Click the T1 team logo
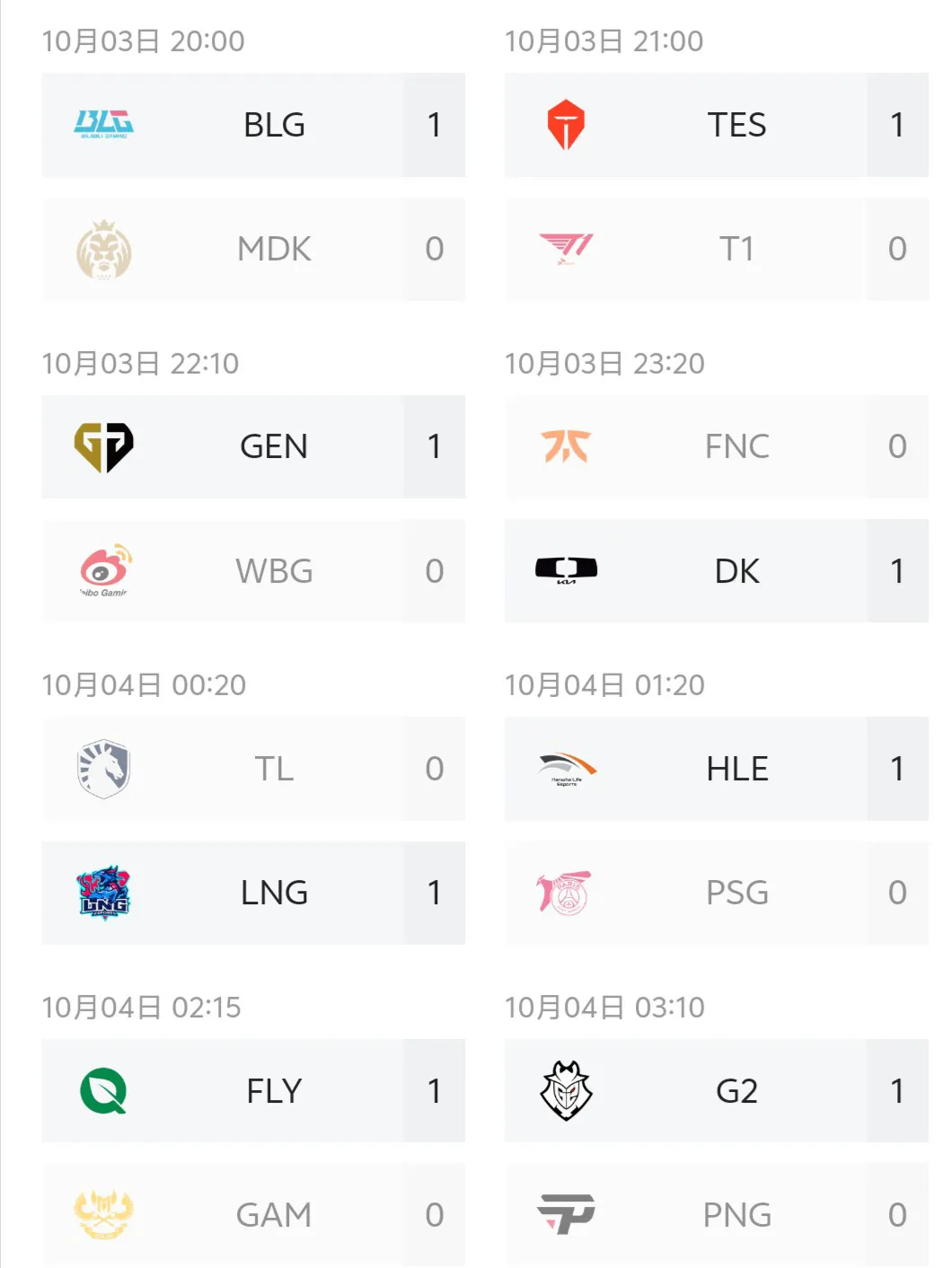 pos(566,249)
